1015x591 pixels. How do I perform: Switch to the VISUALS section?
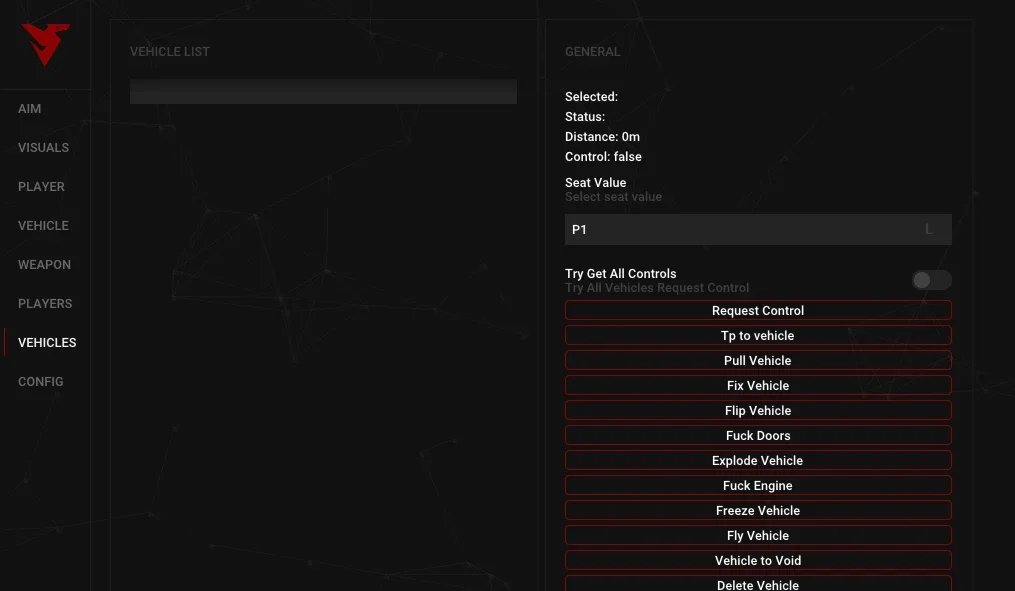pos(43,148)
